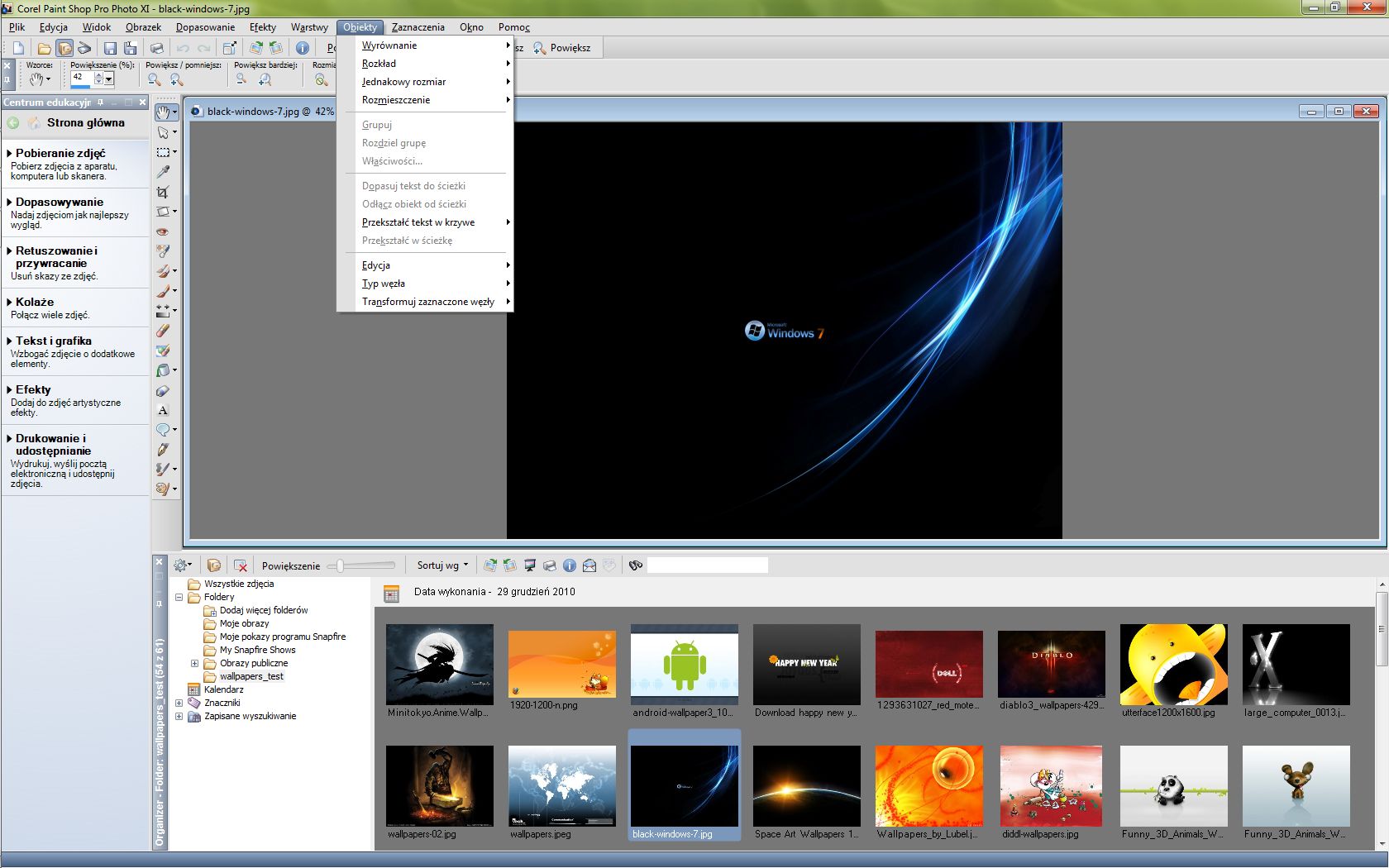Select the Pan hand tool in the tools toolbar

point(164,112)
